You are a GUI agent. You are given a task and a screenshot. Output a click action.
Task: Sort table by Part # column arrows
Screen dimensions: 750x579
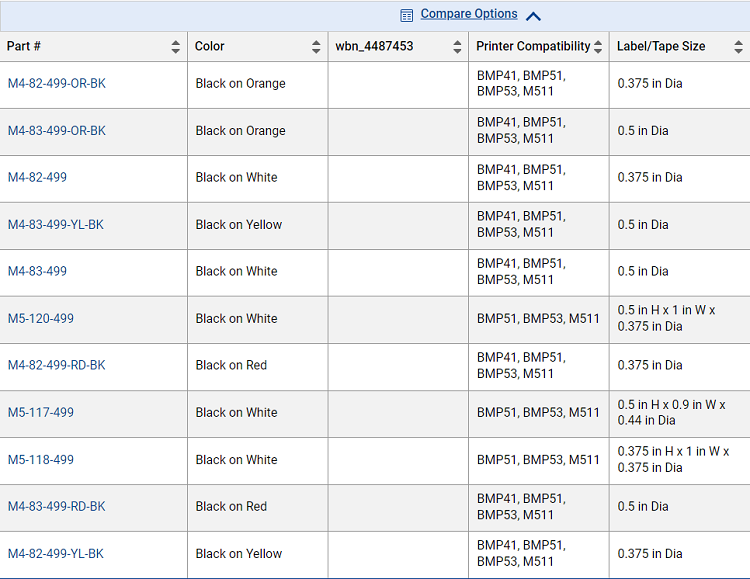coord(176,46)
